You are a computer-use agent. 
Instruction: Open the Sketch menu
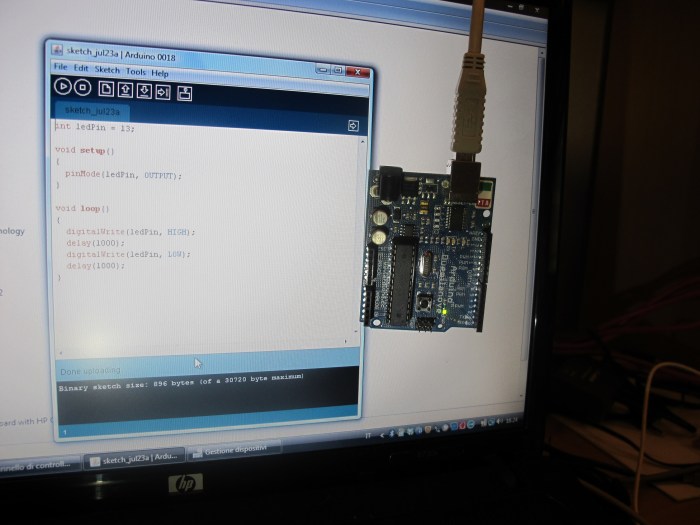click(106, 70)
